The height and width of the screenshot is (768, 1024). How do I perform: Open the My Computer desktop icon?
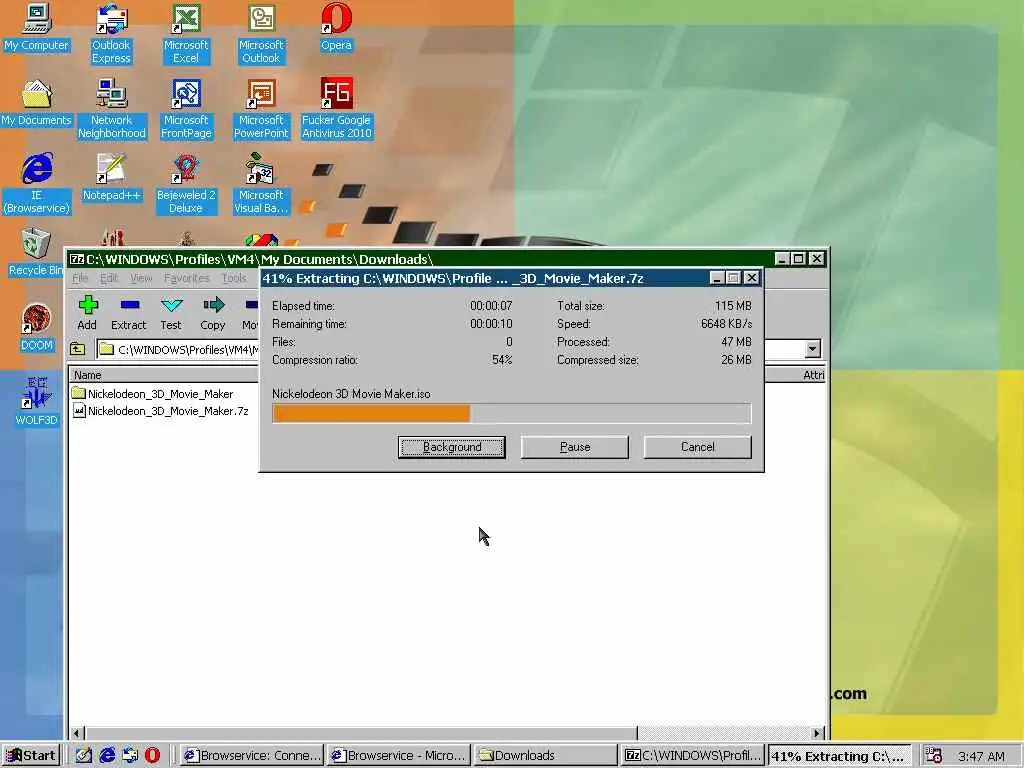point(37,28)
